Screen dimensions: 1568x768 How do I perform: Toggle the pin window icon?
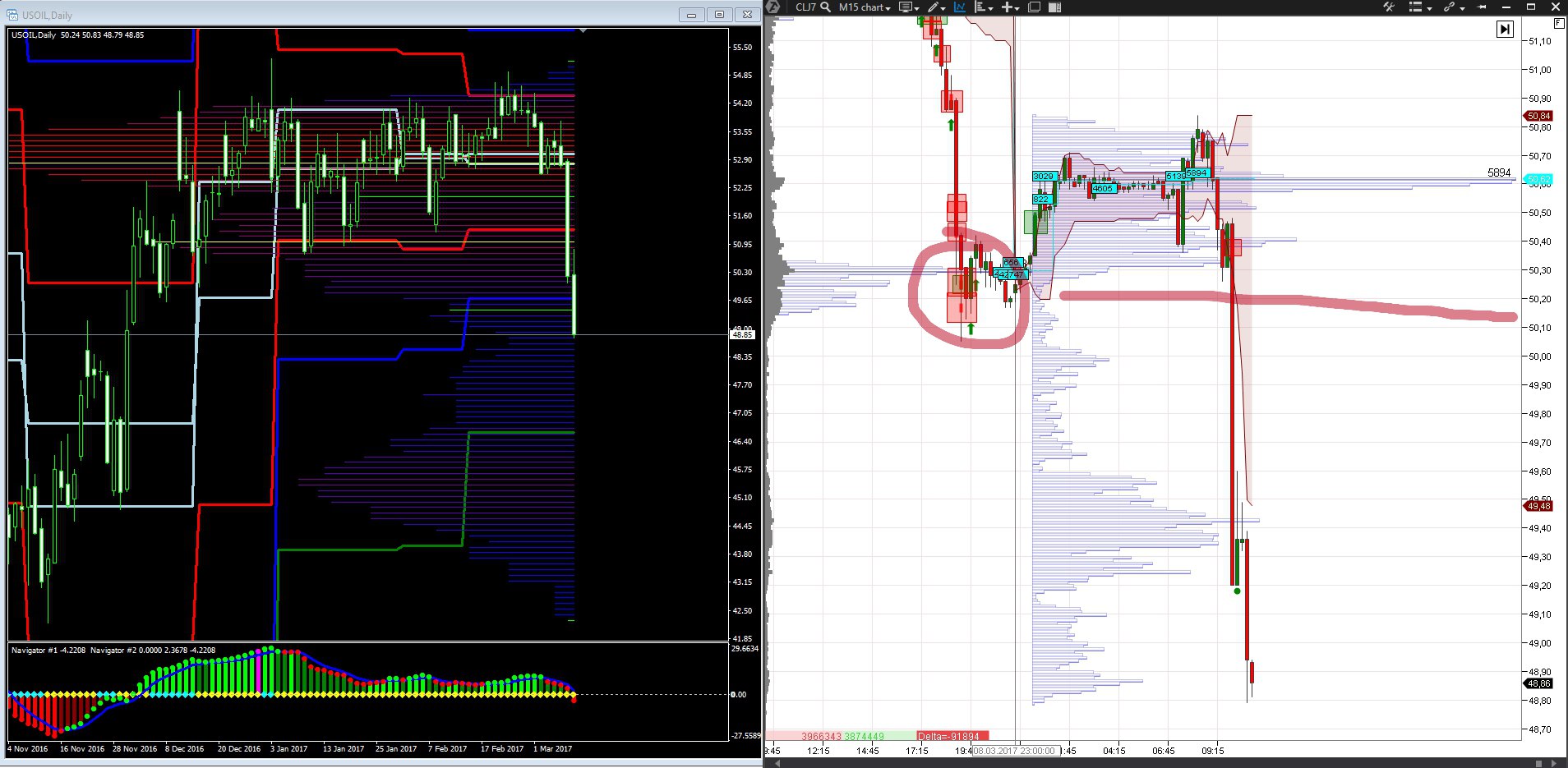(x=1483, y=7)
